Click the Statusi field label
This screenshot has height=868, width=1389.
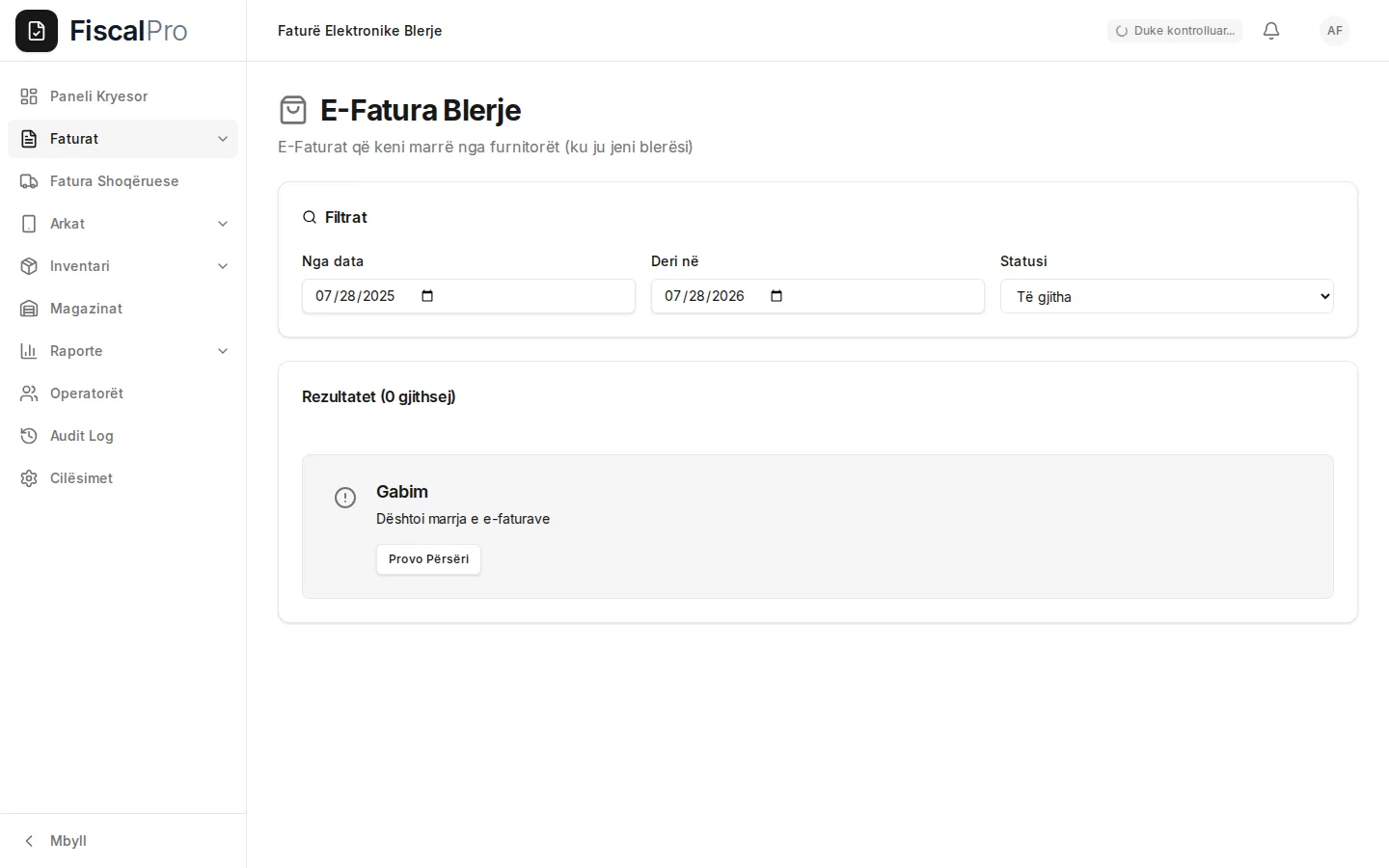1023,261
